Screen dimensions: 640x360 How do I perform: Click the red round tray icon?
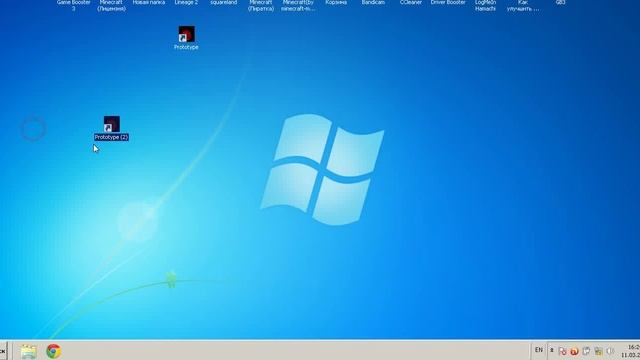574,351
